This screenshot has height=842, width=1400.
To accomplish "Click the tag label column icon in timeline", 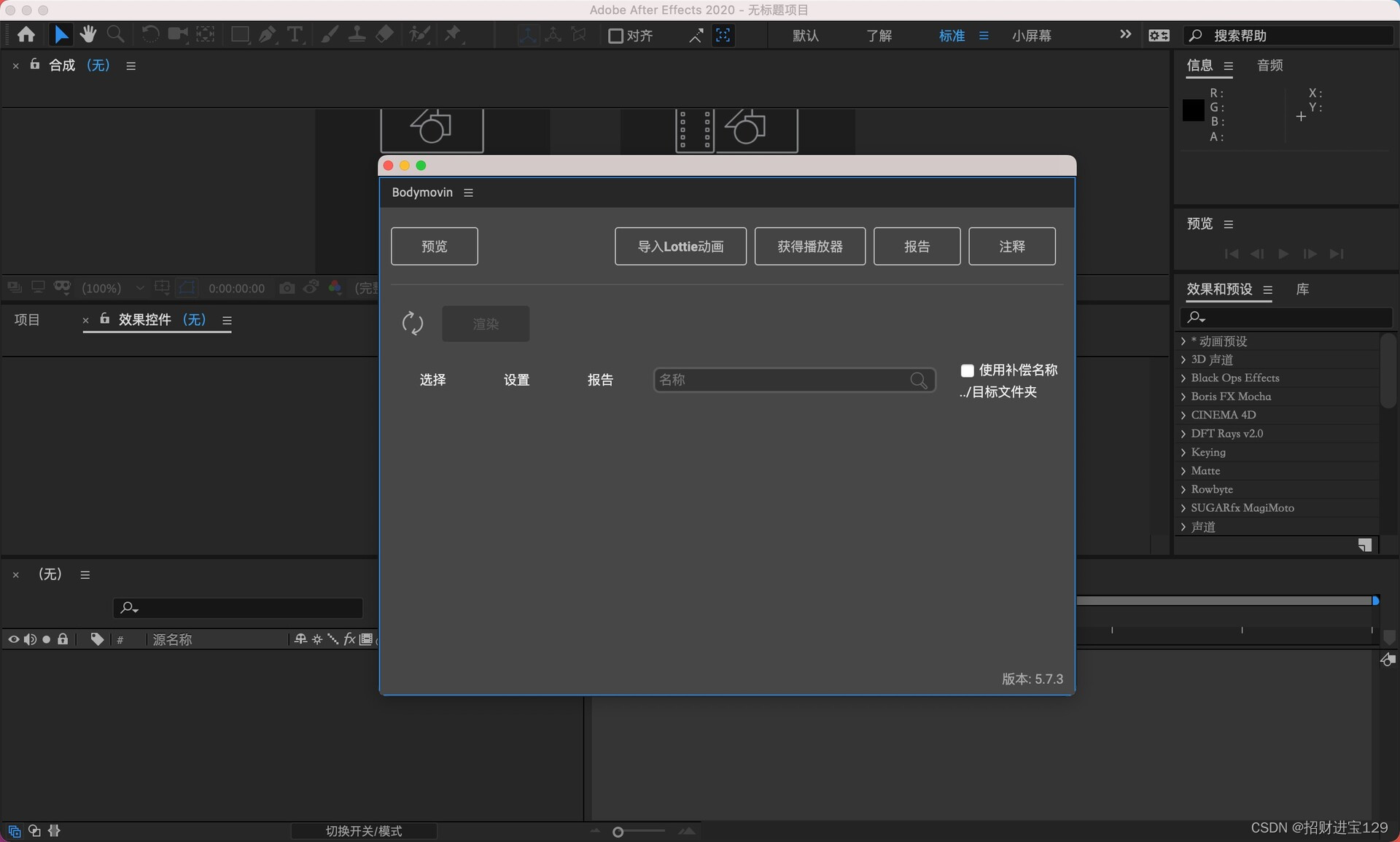I will tap(97, 639).
